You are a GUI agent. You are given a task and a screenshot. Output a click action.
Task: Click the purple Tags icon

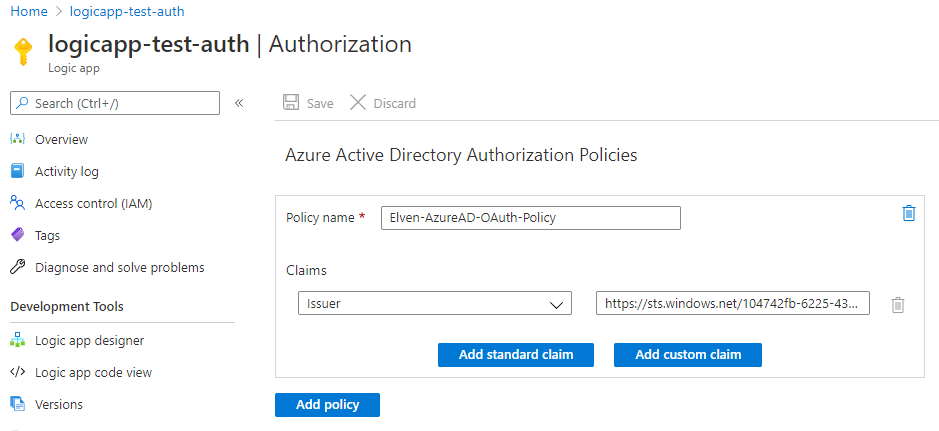17,235
